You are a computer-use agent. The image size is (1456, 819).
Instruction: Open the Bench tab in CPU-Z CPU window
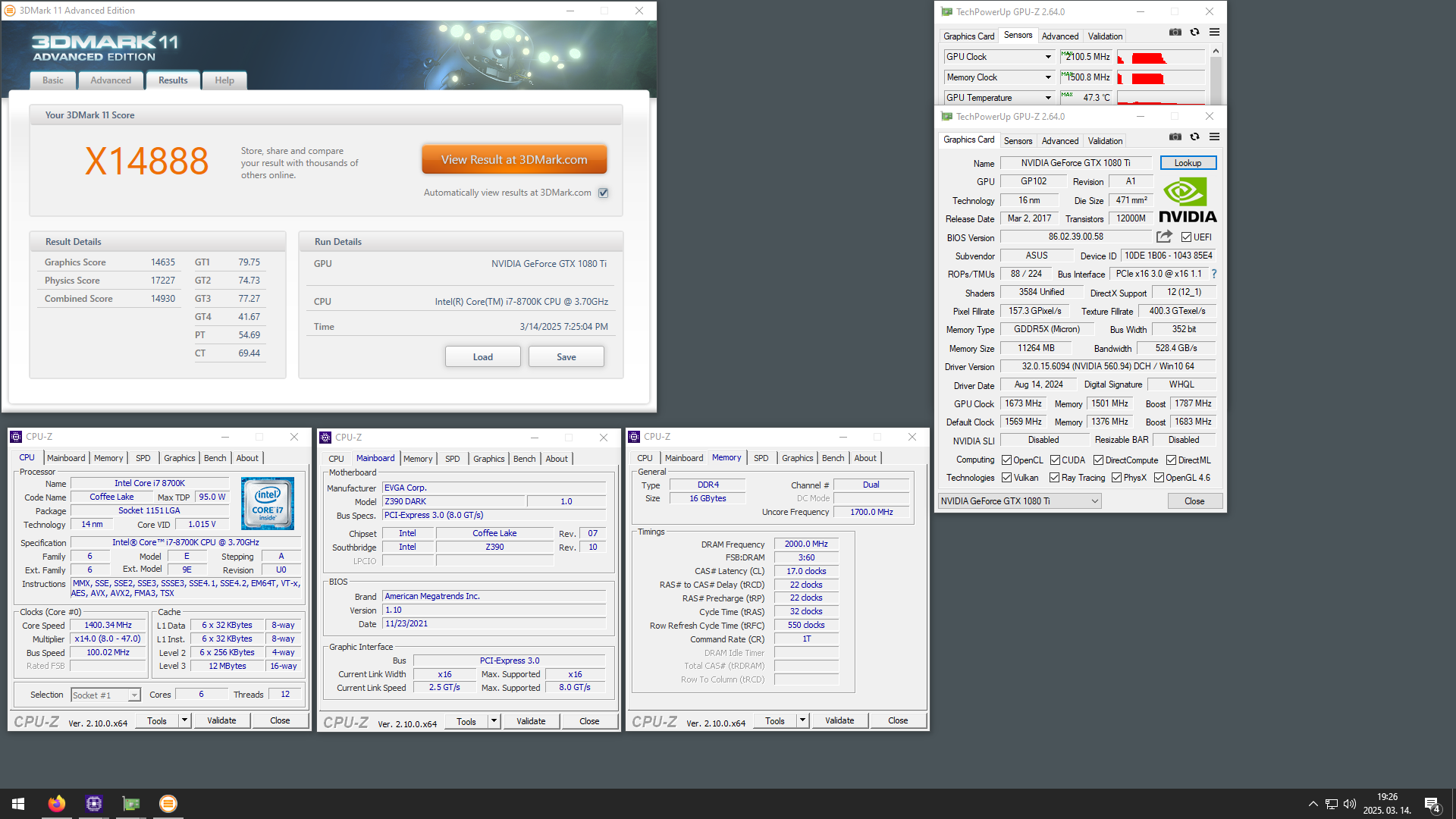(x=215, y=458)
